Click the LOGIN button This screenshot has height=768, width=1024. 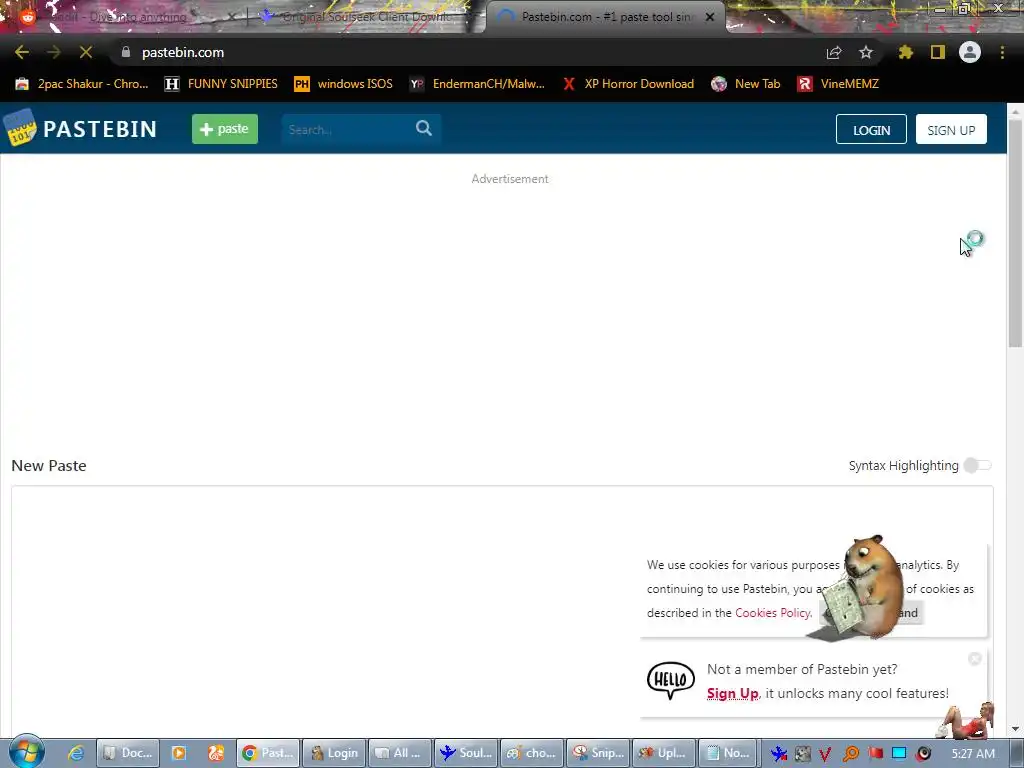click(871, 129)
